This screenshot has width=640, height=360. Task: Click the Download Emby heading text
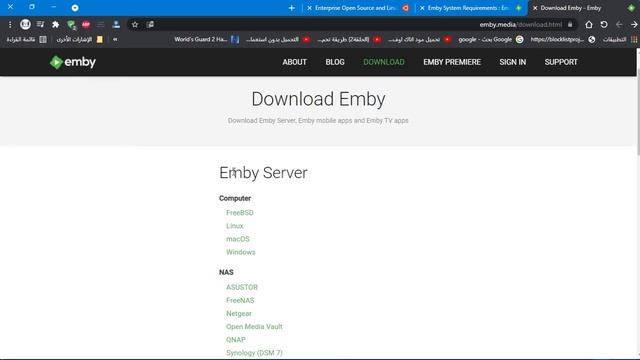[318, 99]
